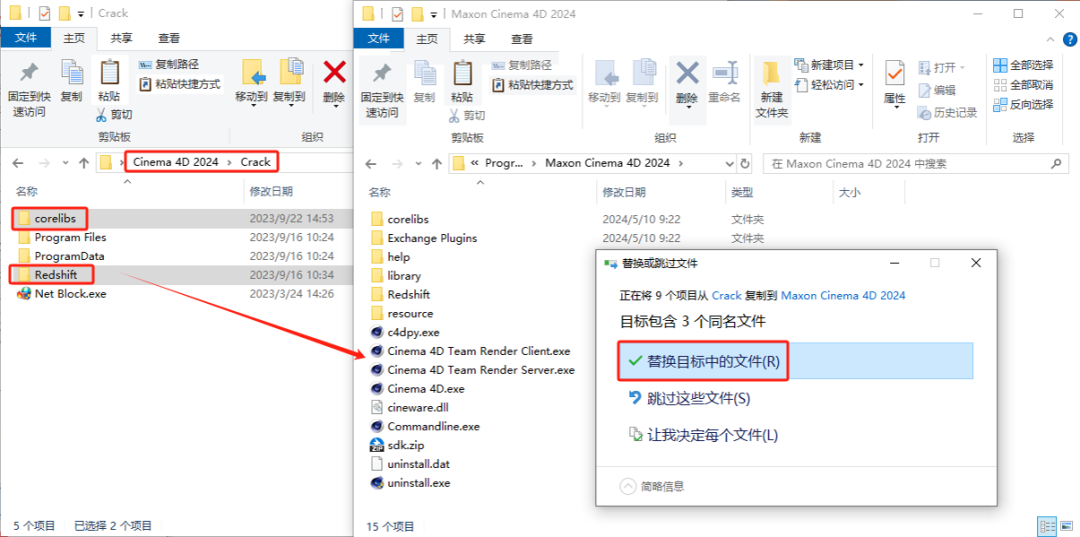
Task: Click 全部选择 in the Maxon window ribbon
Action: point(1023,65)
